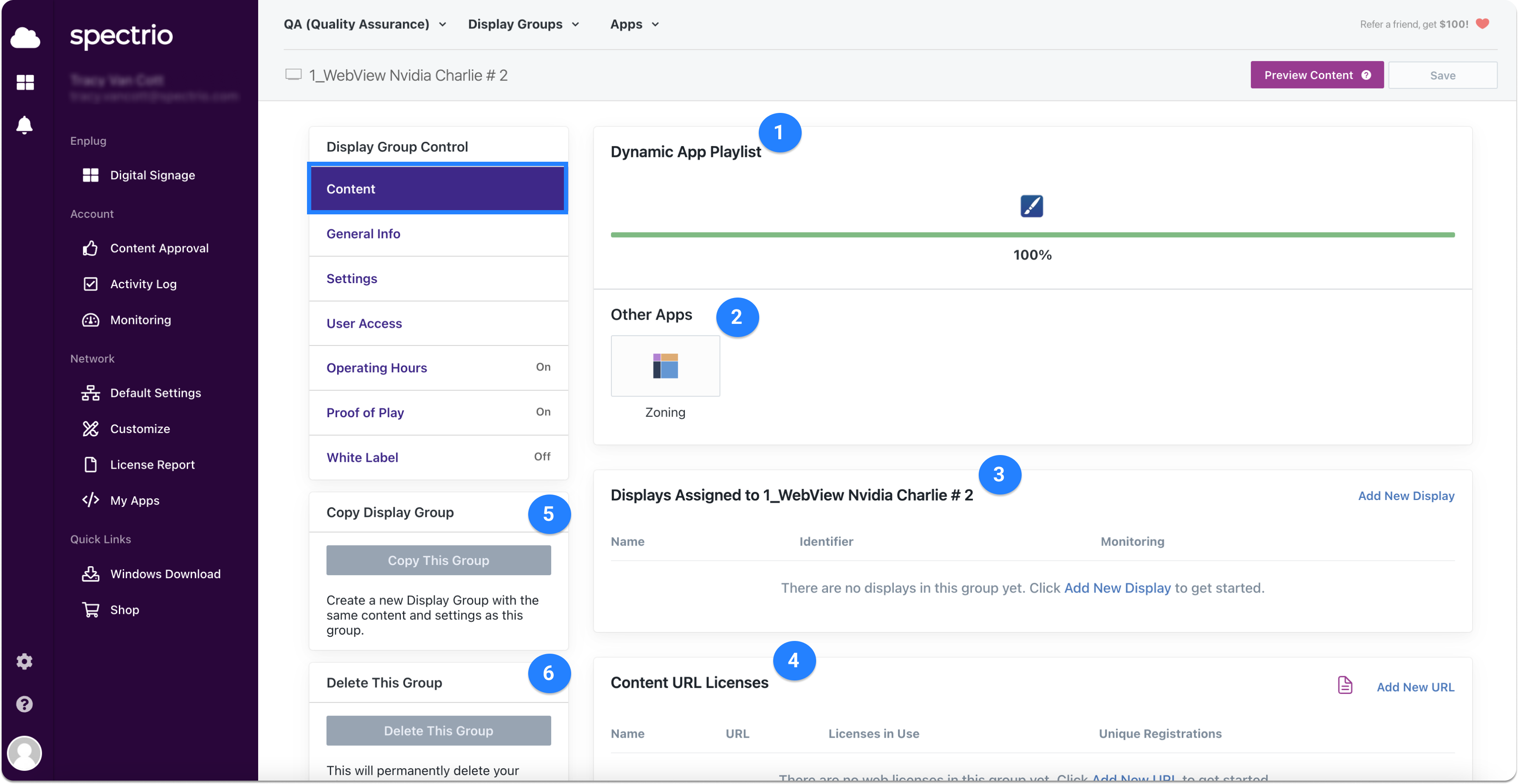Click Add New Display link in empty message
This screenshot has height=784, width=1518.
click(1117, 588)
